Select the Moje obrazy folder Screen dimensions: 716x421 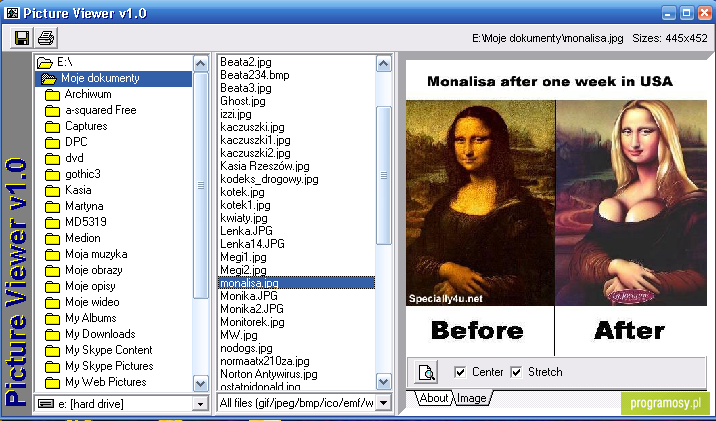[94, 270]
